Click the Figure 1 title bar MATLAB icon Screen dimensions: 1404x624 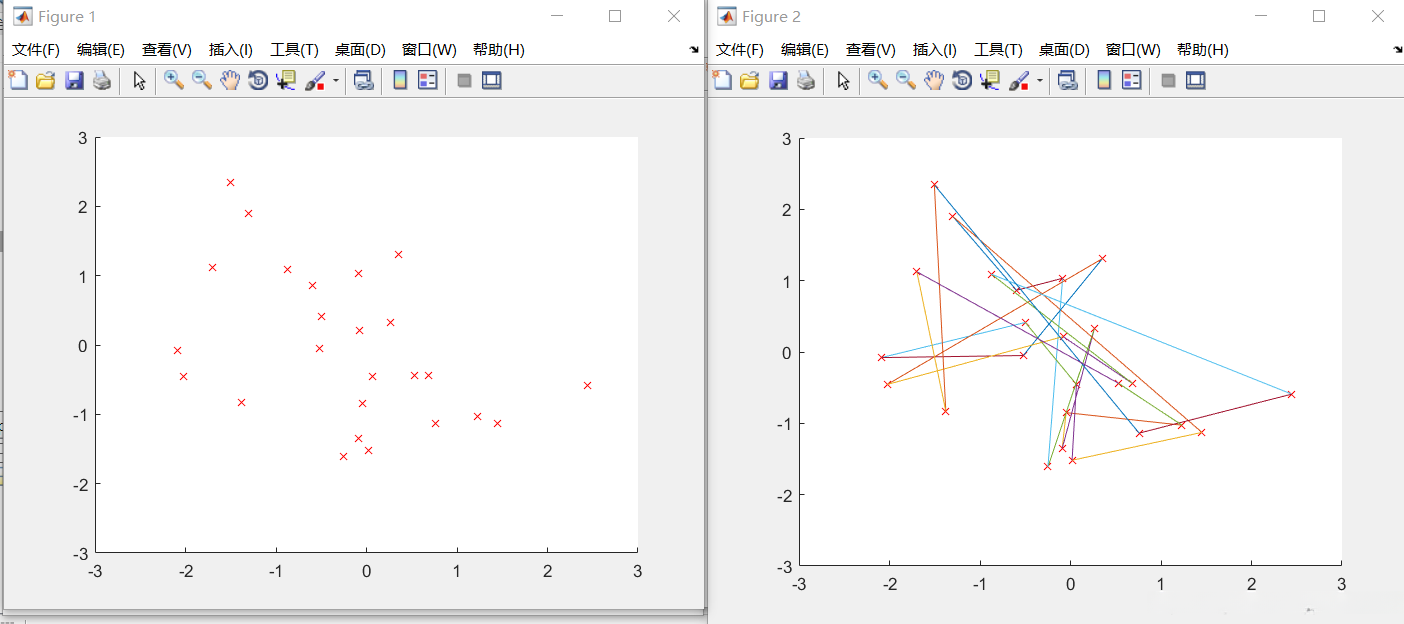(x=22, y=17)
